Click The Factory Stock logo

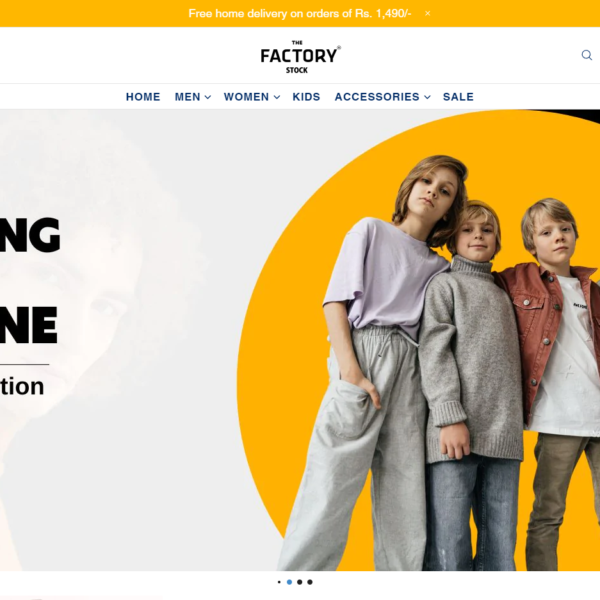300,57
